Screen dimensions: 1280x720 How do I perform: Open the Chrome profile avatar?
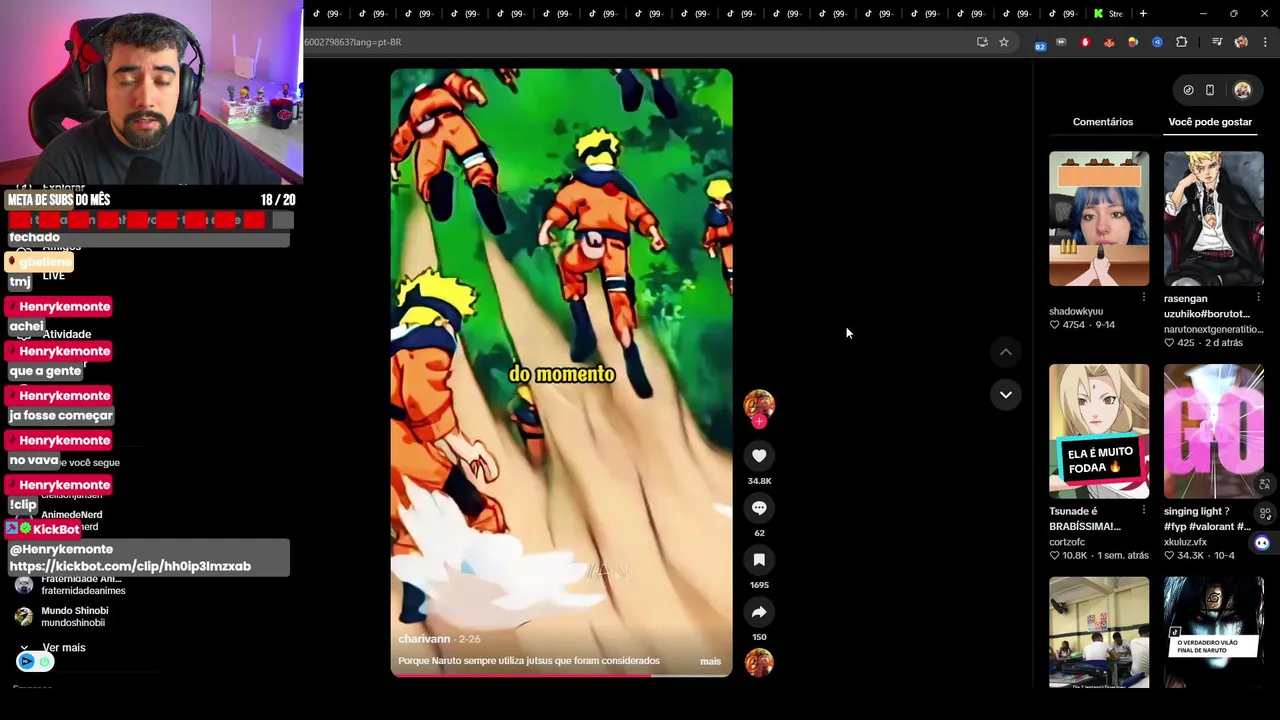[1241, 42]
